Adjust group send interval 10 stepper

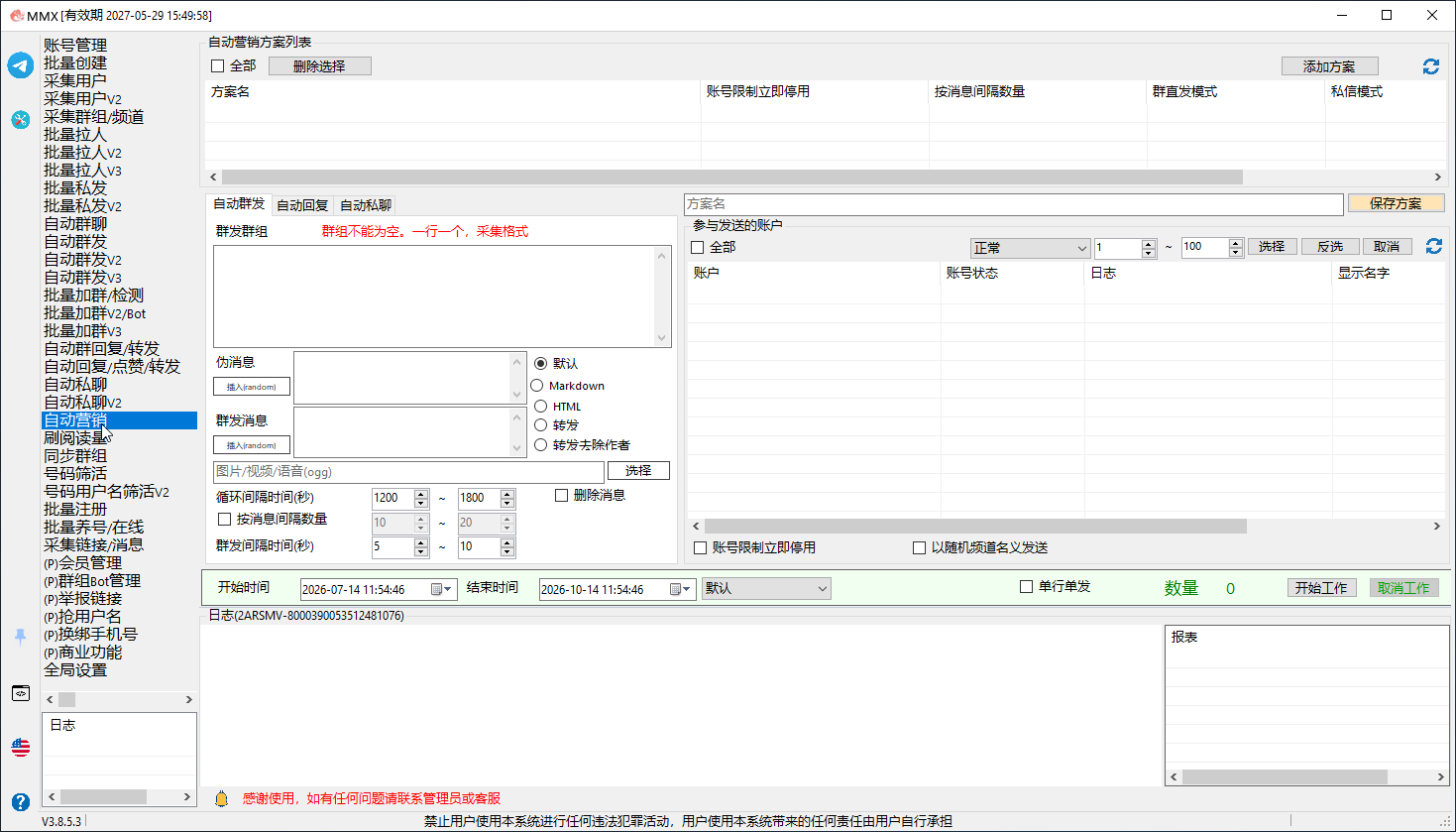[507, 546]
